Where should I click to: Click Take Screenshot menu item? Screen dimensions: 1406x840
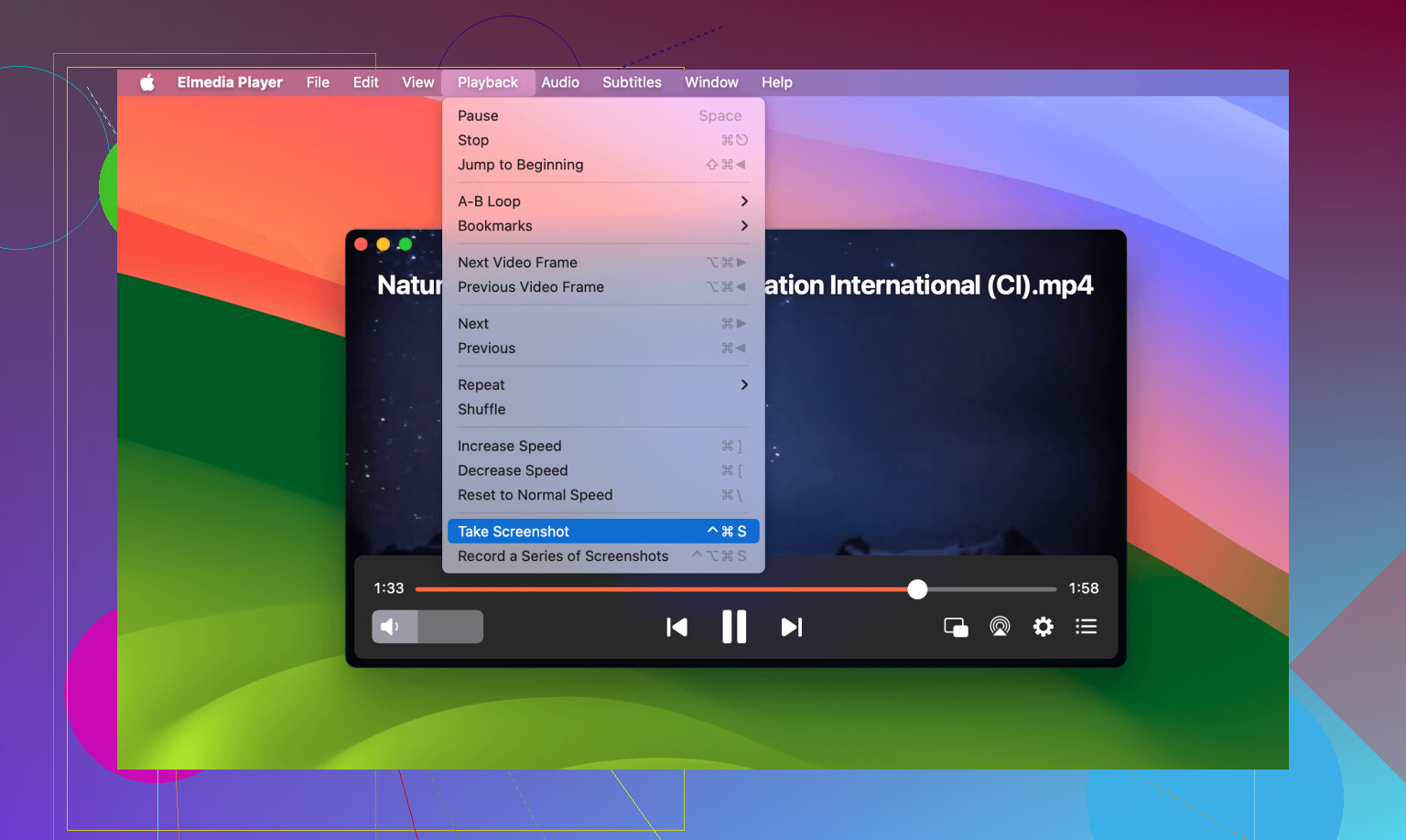pos(603,532)
